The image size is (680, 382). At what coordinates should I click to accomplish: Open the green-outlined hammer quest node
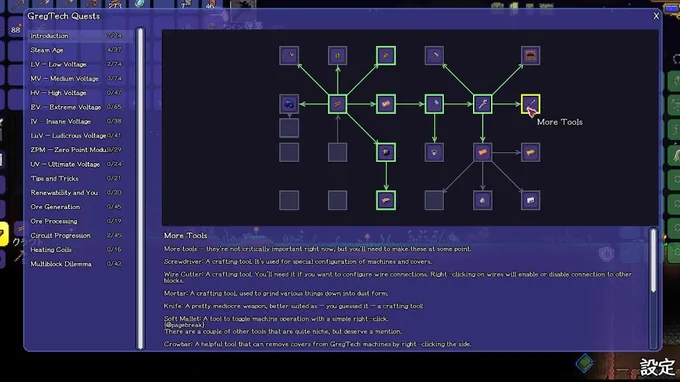click(434, 104)
